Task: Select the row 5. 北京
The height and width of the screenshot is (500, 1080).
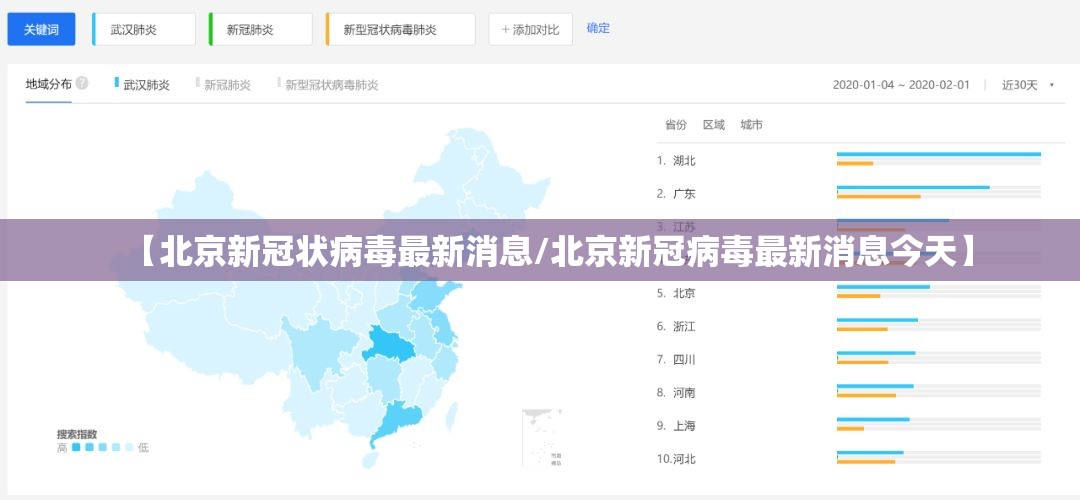Action: click(x=849, y=293)
